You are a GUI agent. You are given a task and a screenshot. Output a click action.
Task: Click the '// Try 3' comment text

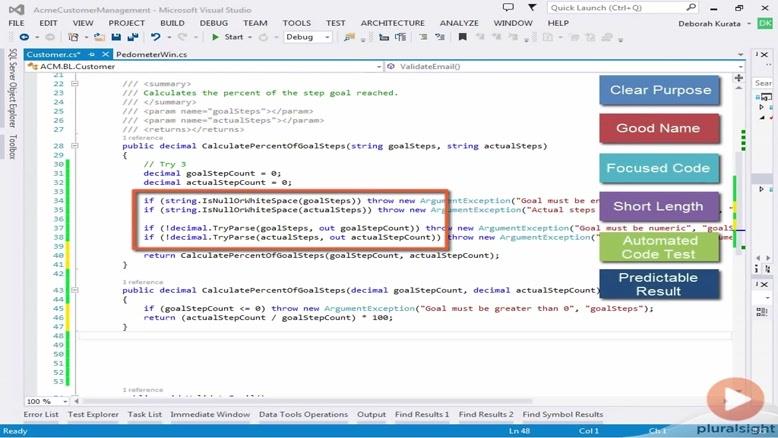point(165,164)
